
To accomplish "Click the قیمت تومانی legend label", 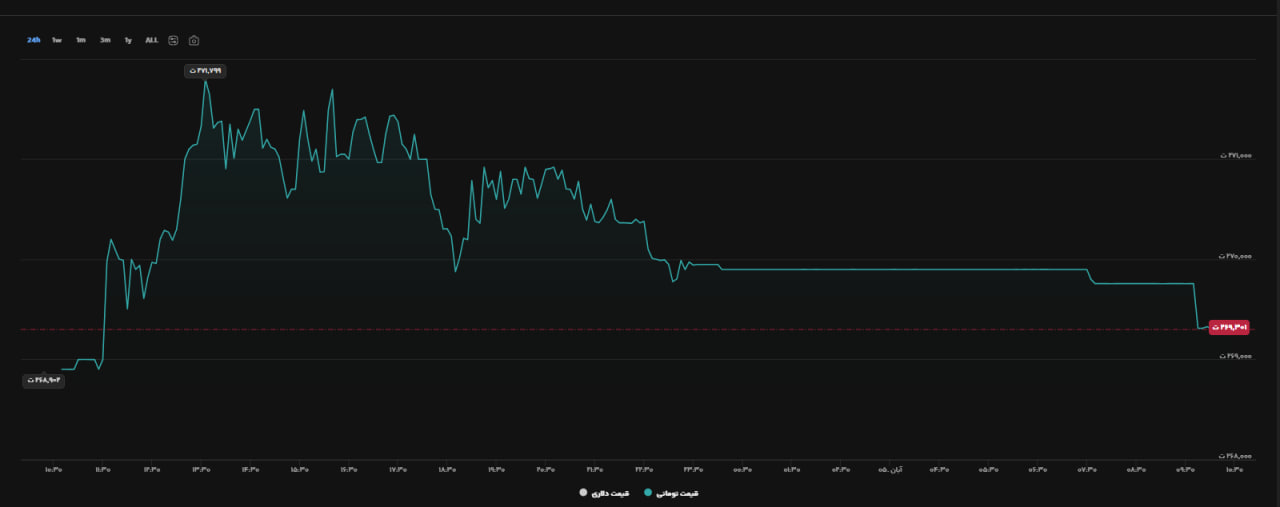I will click(x=677, y=493).
